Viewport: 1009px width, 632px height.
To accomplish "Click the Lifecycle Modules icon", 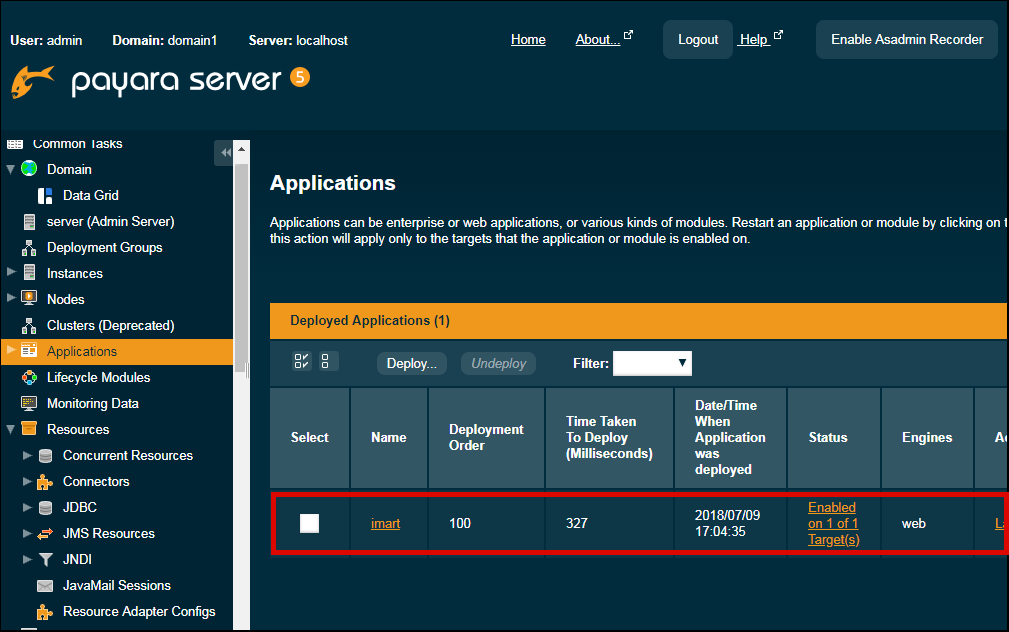I will tap(29, 377).
